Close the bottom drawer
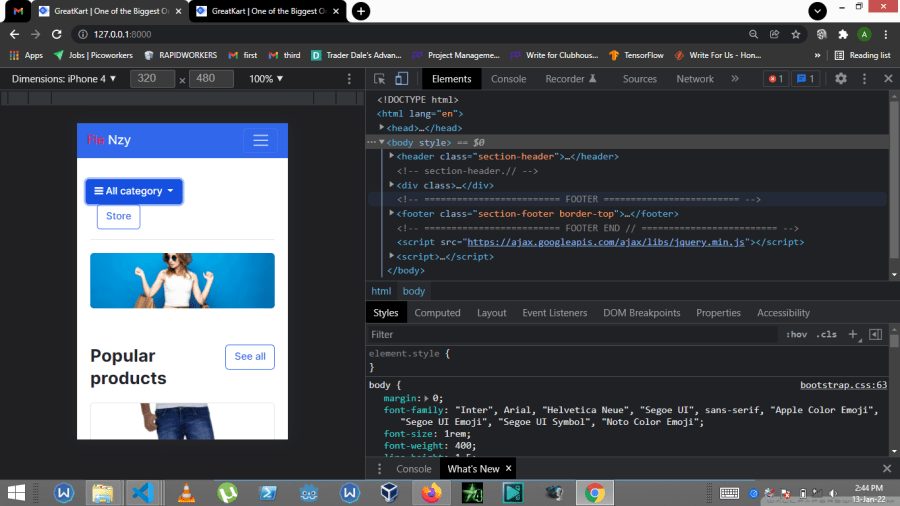Image resolution: width=900 pixels, height=506 pixels. [887, 469]
